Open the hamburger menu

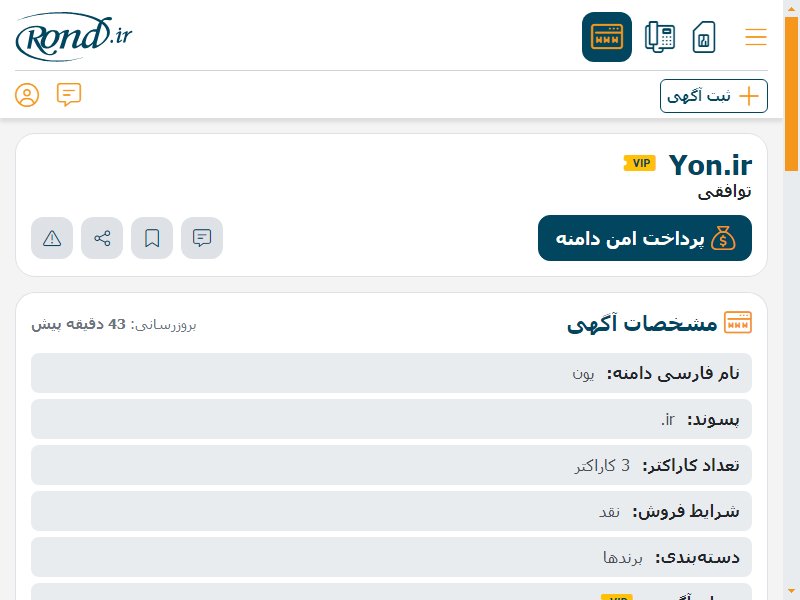point(756,37)
